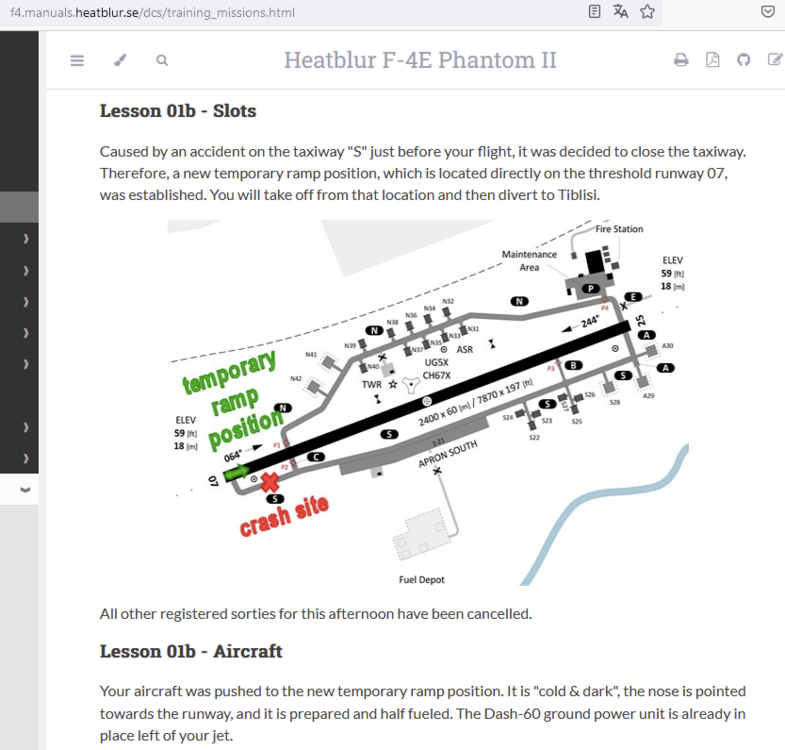The height and width of the screenshot is (750, 785).
Task: Click 'All other registered sorties' sentence
Action: pos(316,614)
